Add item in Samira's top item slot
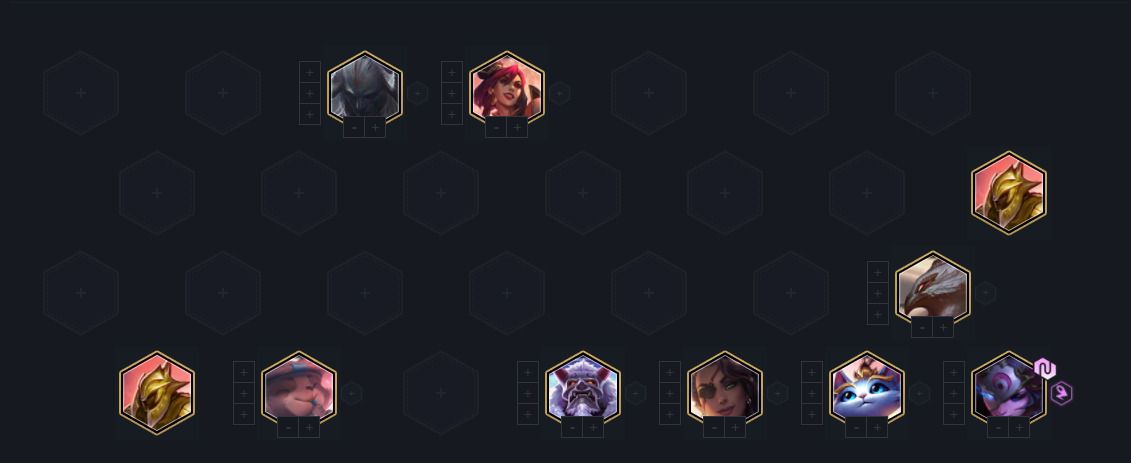Screen dimensions: 1131x463 coord(669,372)
